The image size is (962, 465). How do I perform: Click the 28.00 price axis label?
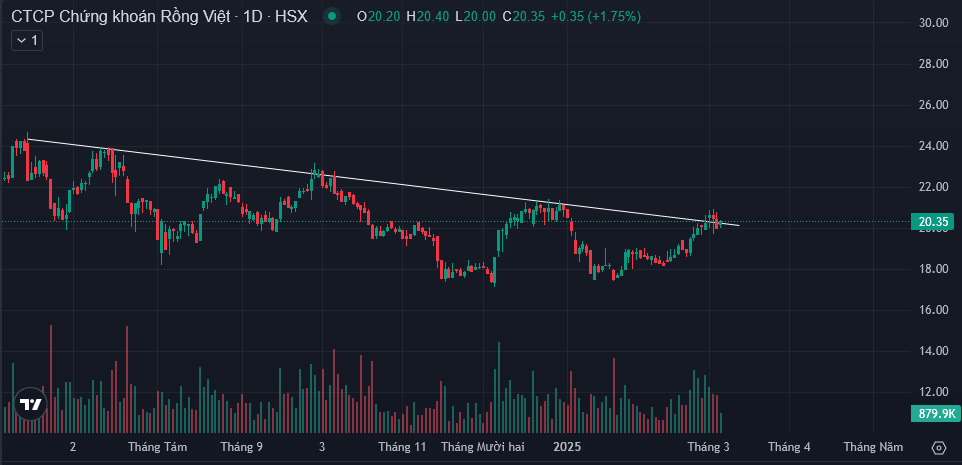tap(933, 64)
